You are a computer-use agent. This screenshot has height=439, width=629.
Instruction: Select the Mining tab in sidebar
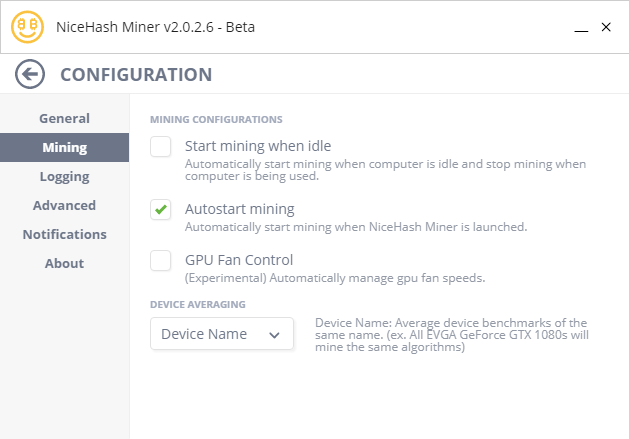click(64, 147)
